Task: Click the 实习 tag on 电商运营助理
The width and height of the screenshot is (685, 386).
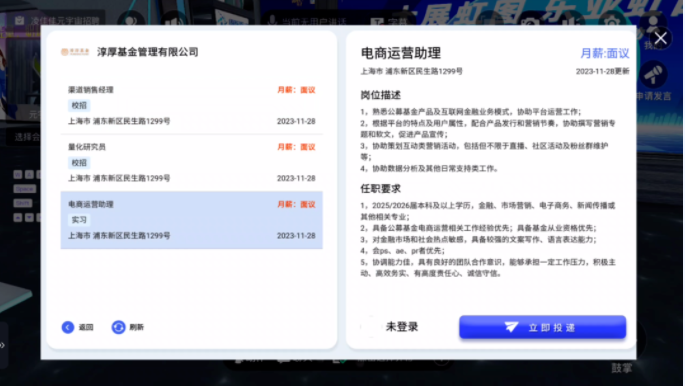Action: pyautogui.click(x=79, y=220)
